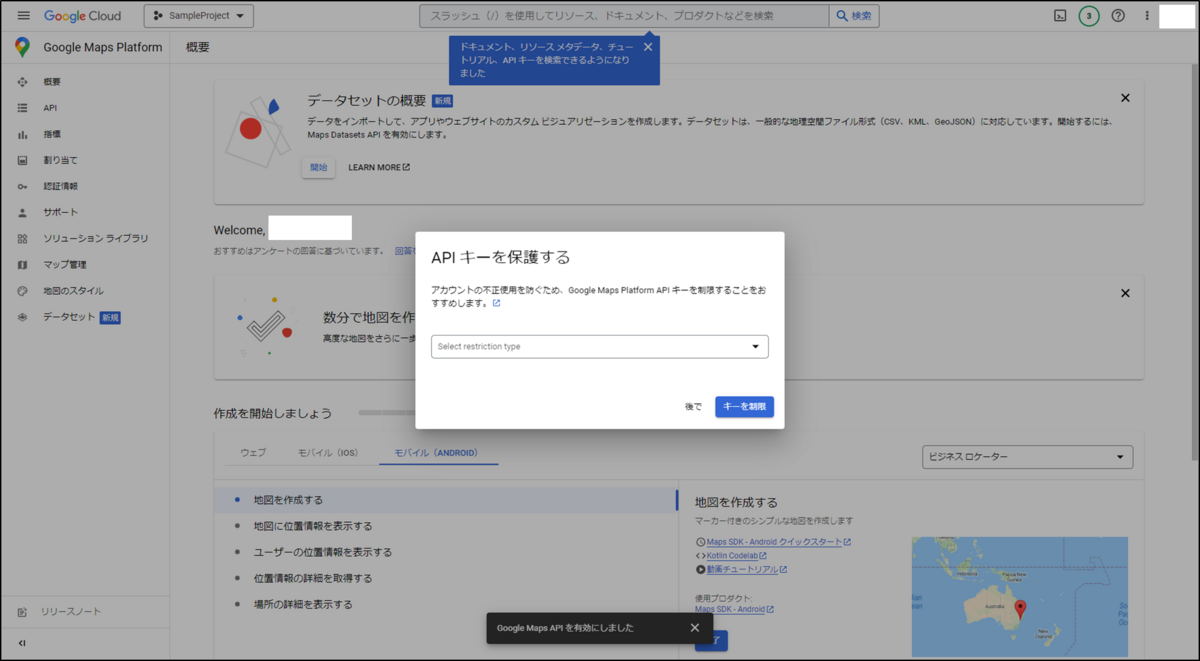1200x661 pixels.
Task: Click the dropdown arrow in restriction field
Action: 756,347
